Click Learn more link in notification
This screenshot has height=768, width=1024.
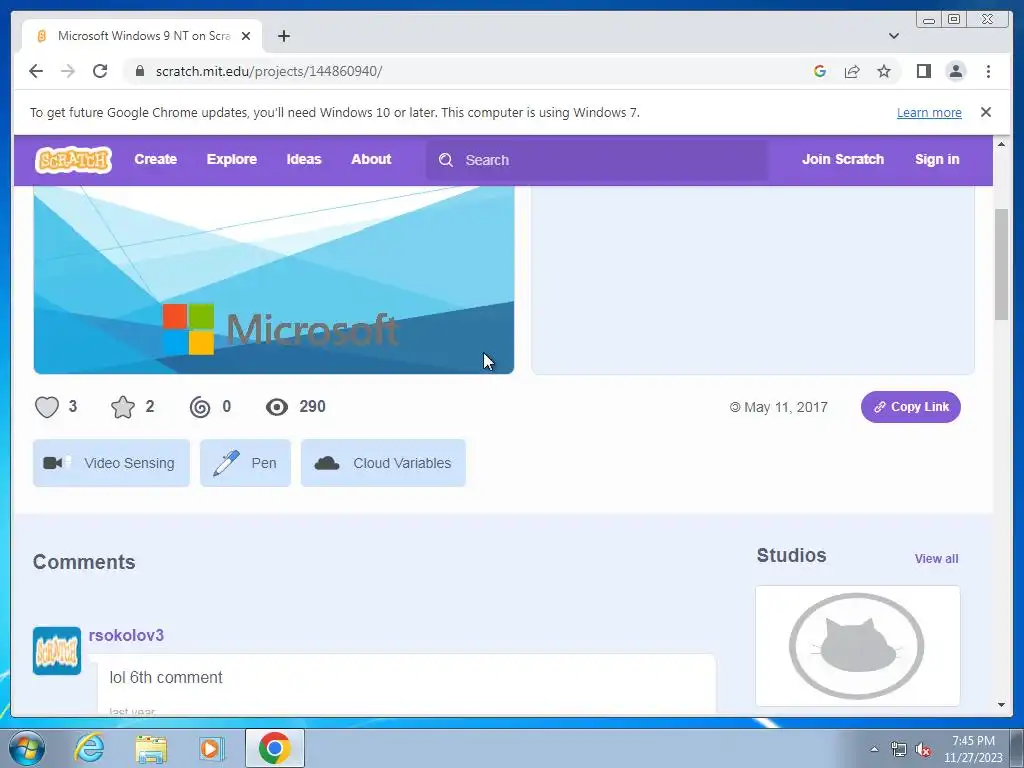click(929, 112)
